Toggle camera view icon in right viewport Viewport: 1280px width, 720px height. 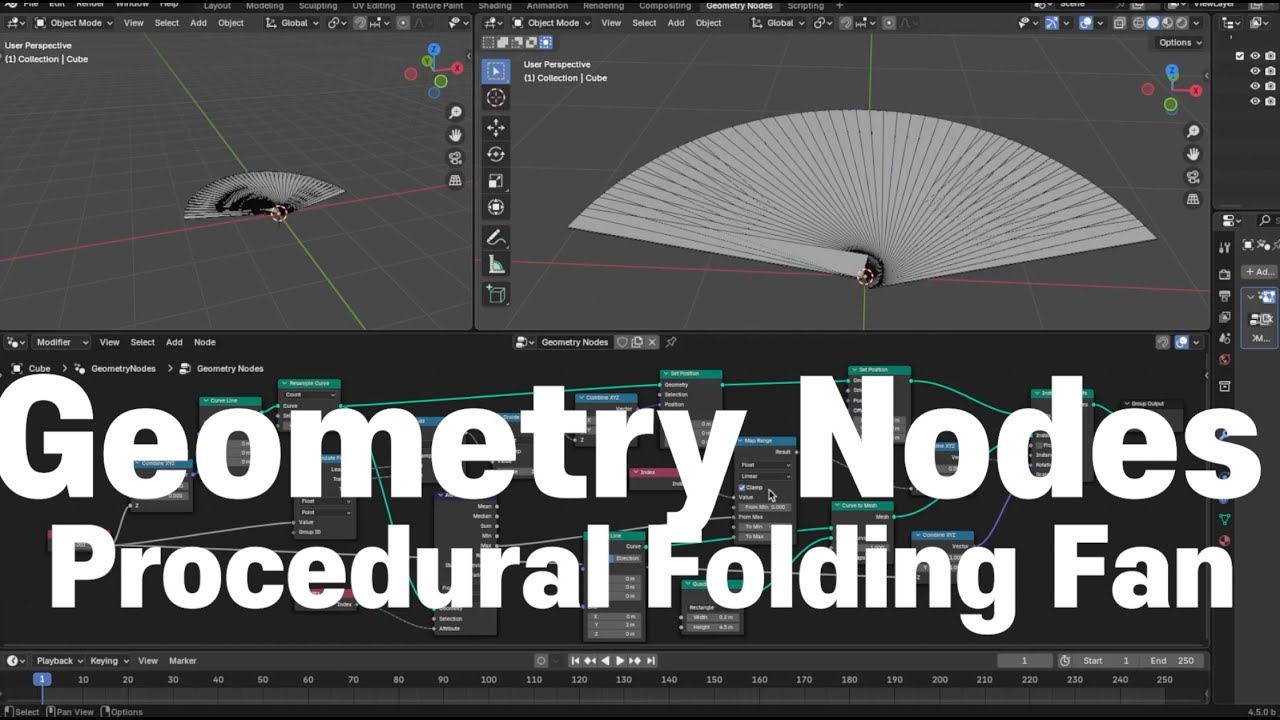coord(1193,177)
